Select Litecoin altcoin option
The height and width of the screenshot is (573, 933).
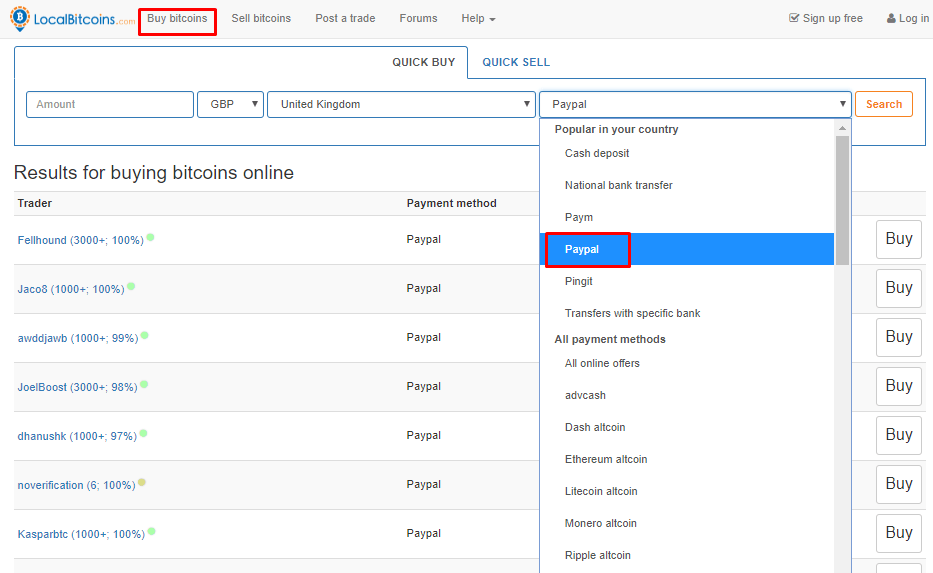687,491
